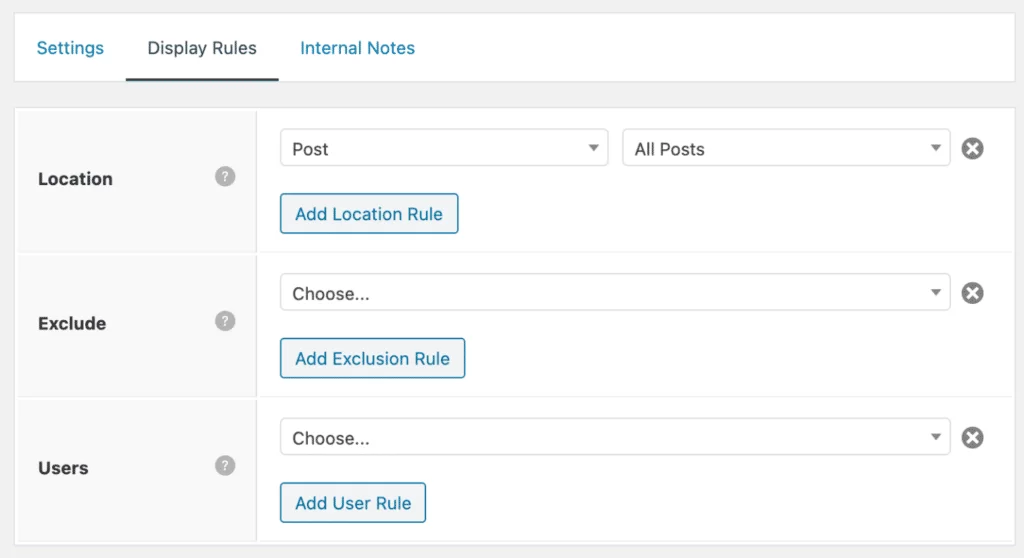Click the Users row label
This screenshot has height=558, width=1024.
coord(63,468)
